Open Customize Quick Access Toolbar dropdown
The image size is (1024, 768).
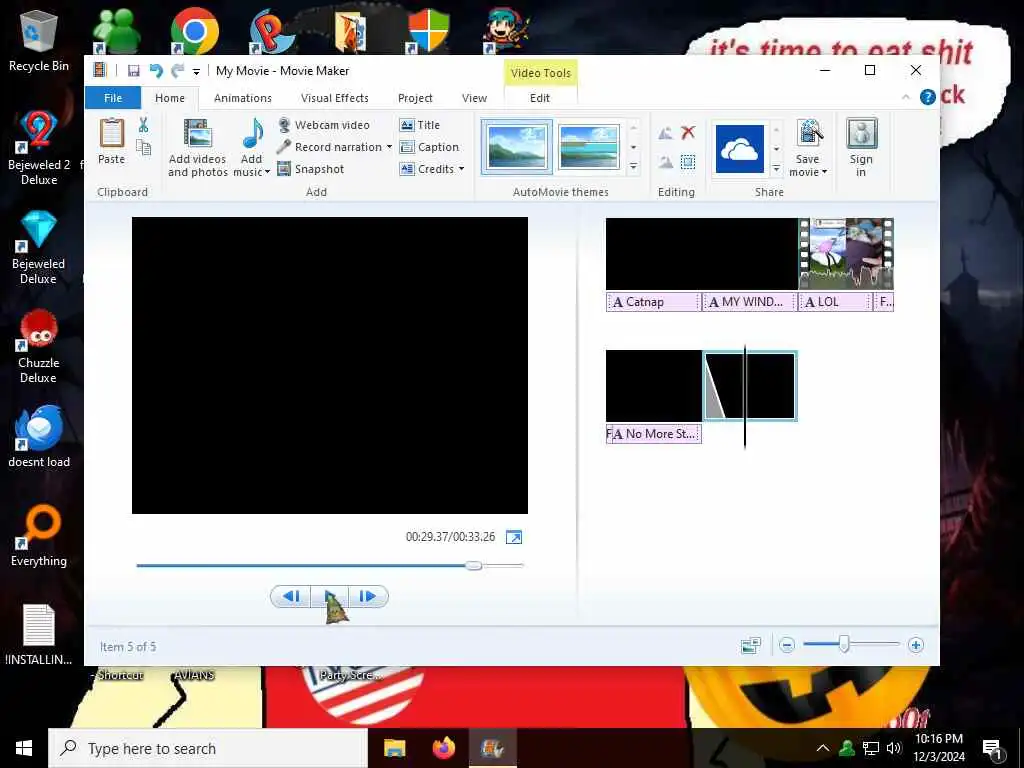[196, 72]
